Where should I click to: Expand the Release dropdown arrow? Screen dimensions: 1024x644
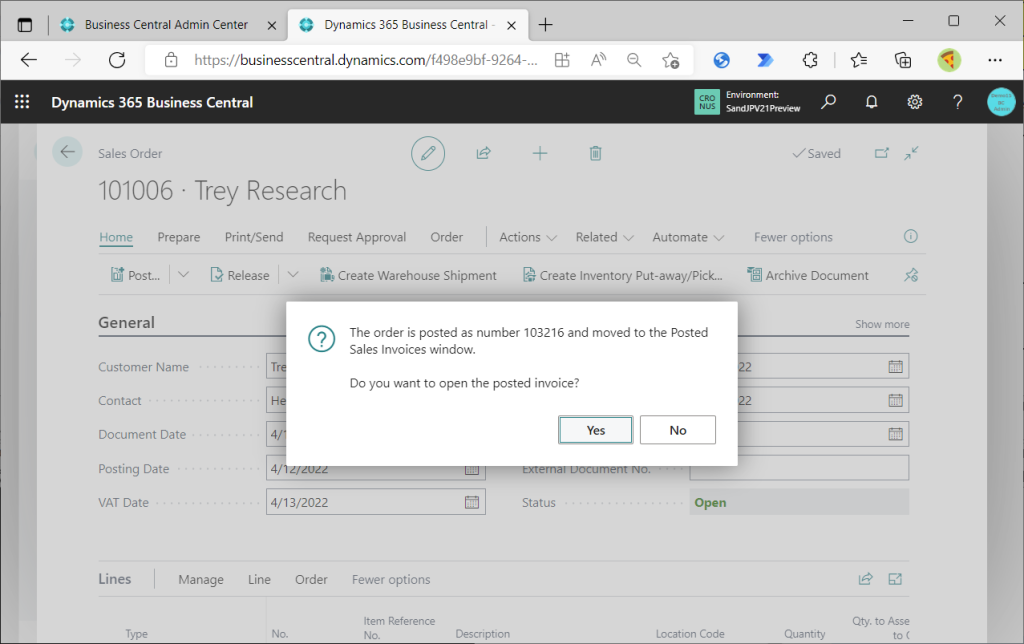[293, 275]
